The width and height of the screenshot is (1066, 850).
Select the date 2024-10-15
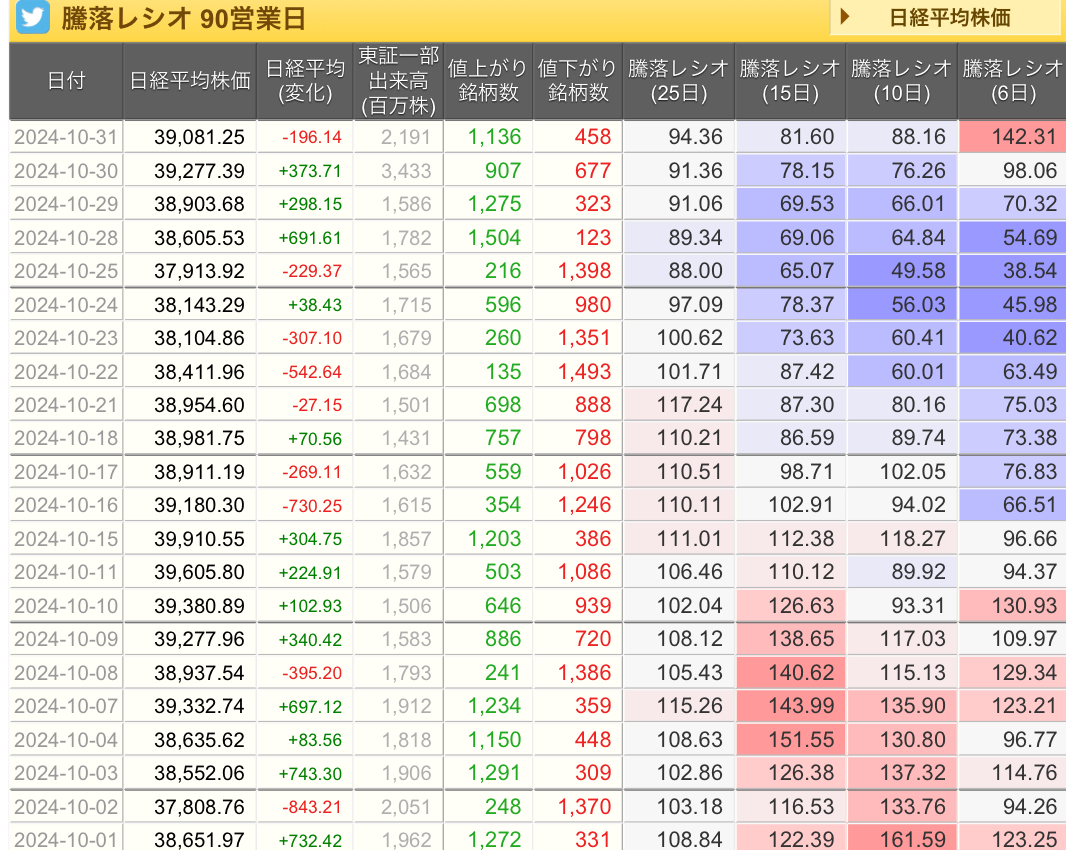66,539
